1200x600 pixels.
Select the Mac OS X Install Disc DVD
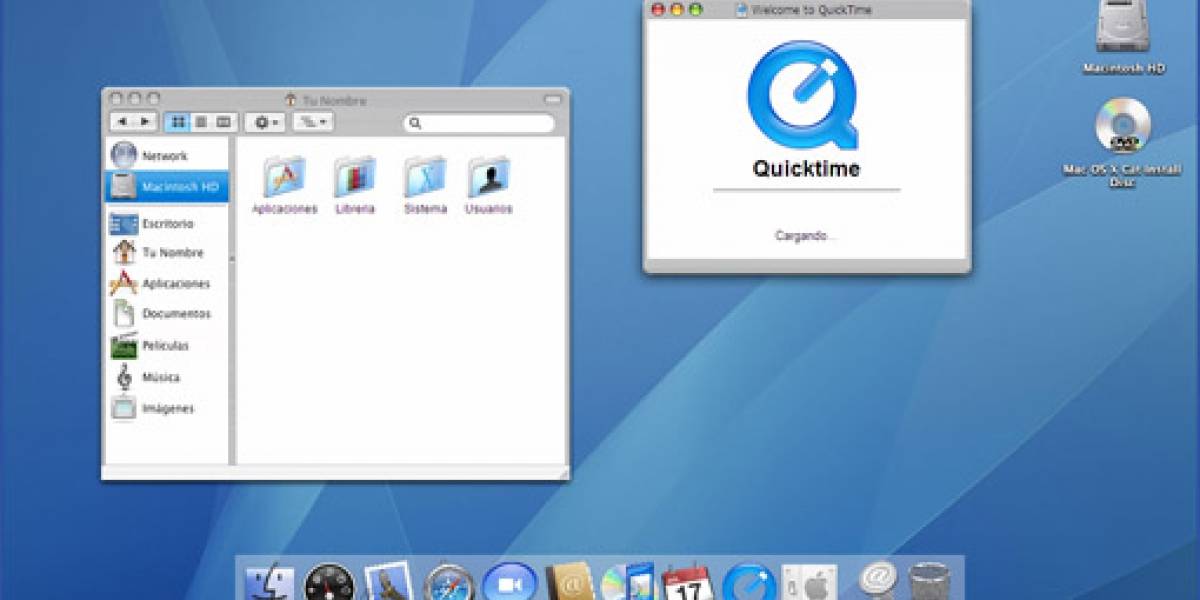tap(1123, 126)
